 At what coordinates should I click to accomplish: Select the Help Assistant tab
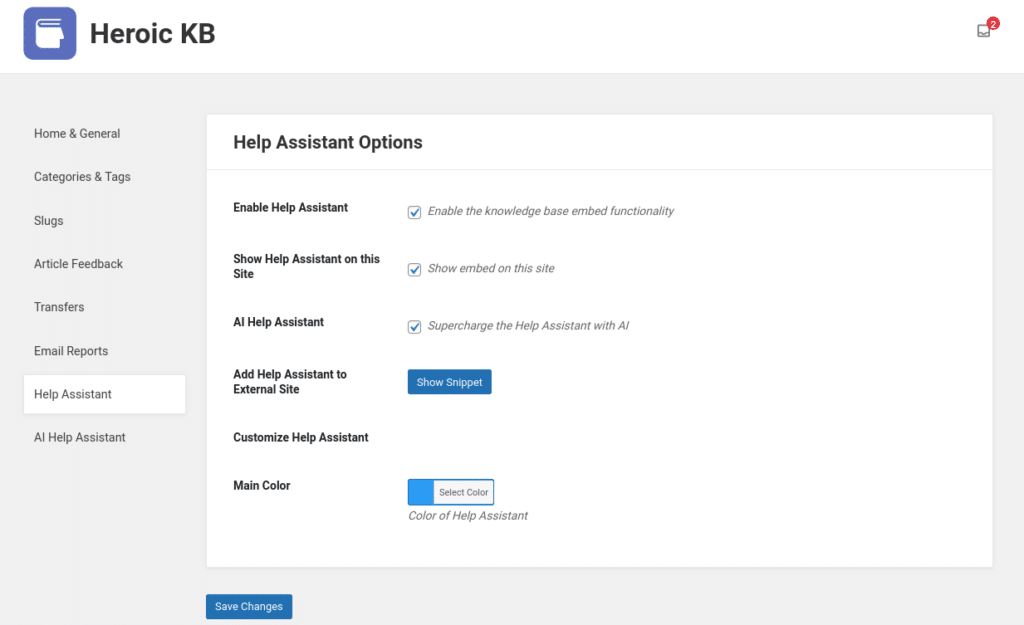(75, 393)
